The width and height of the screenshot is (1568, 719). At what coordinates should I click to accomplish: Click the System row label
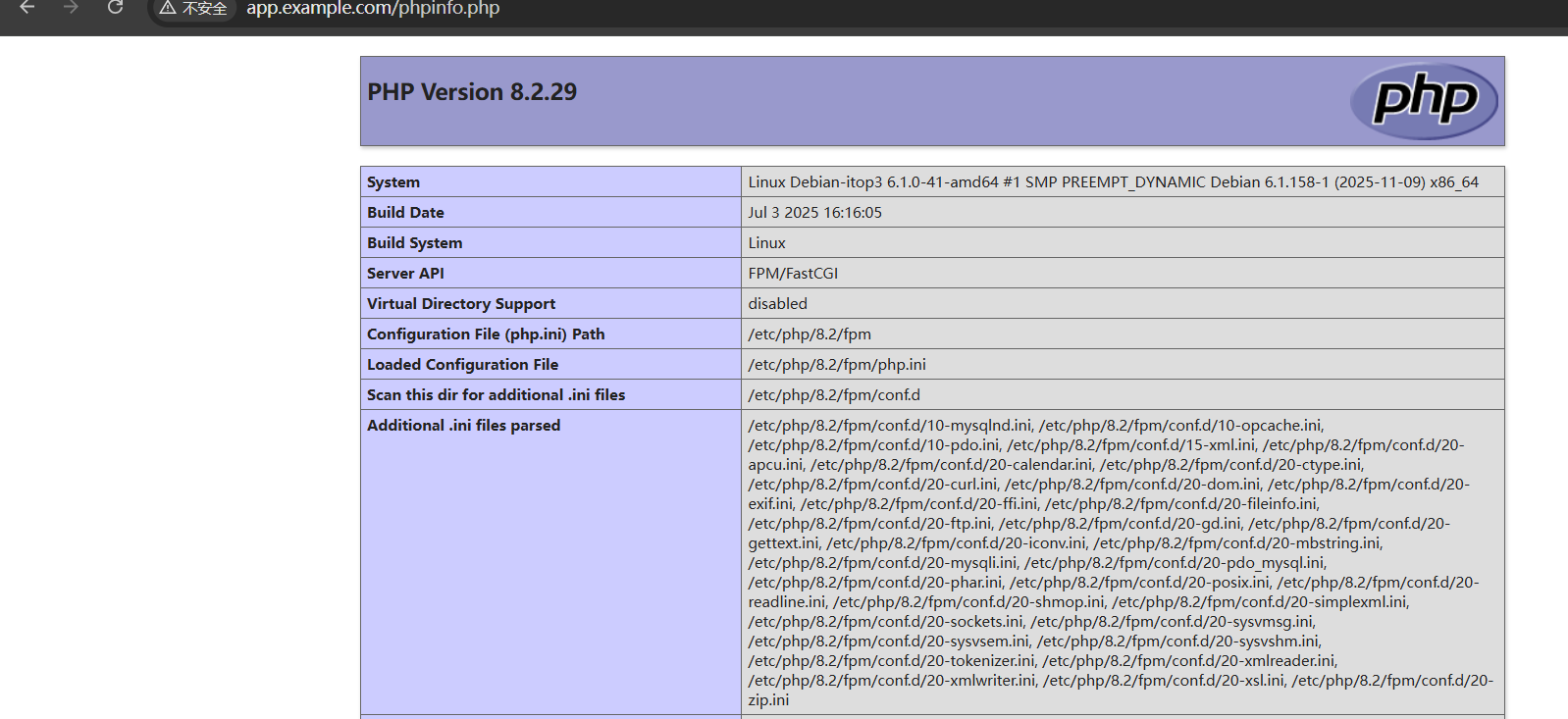point(393,182)
